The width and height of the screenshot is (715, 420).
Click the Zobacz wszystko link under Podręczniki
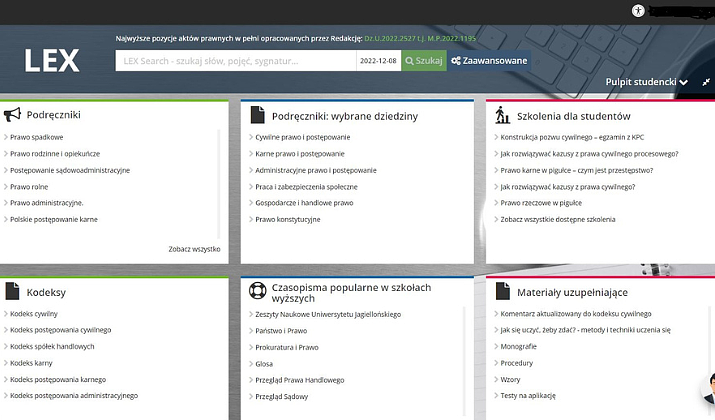coord(194,249)
